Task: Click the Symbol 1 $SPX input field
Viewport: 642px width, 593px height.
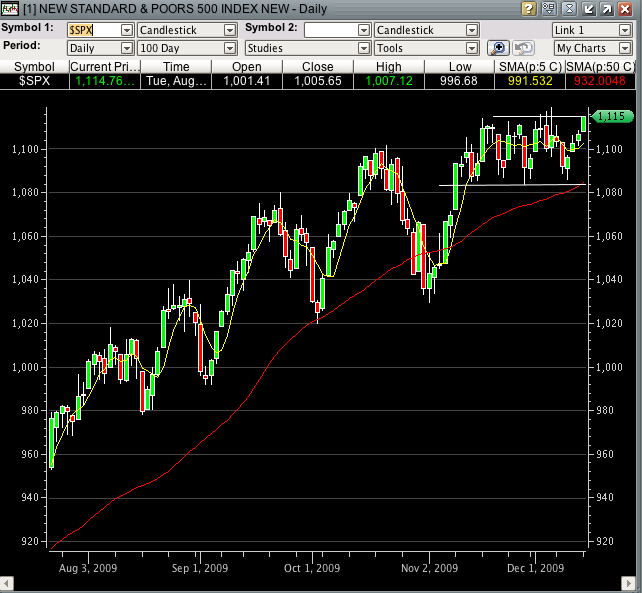Action: 92,31
